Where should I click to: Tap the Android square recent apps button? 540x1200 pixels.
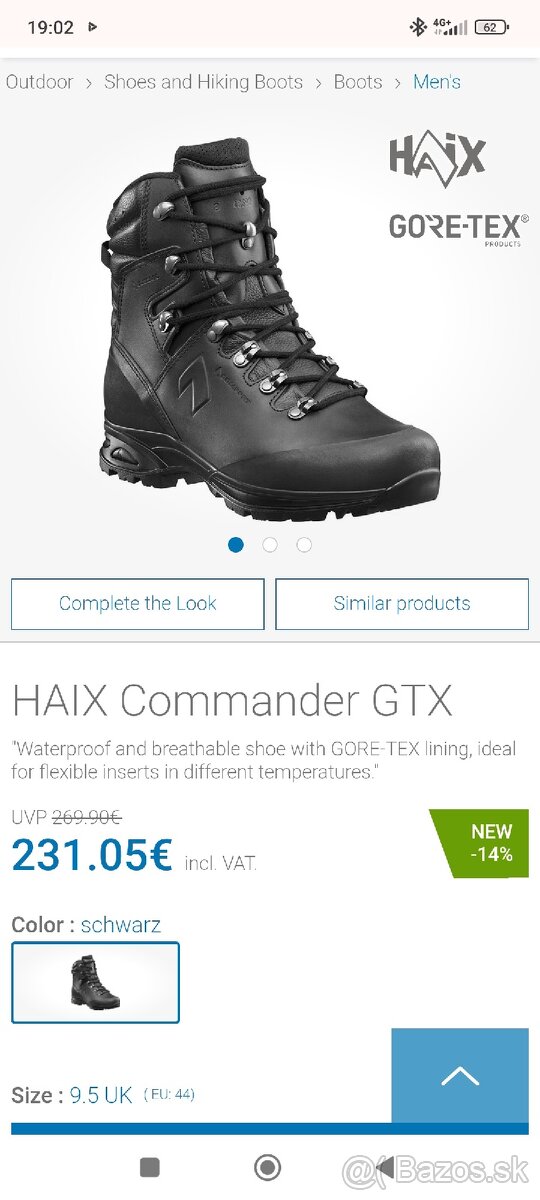[149, 1167]
